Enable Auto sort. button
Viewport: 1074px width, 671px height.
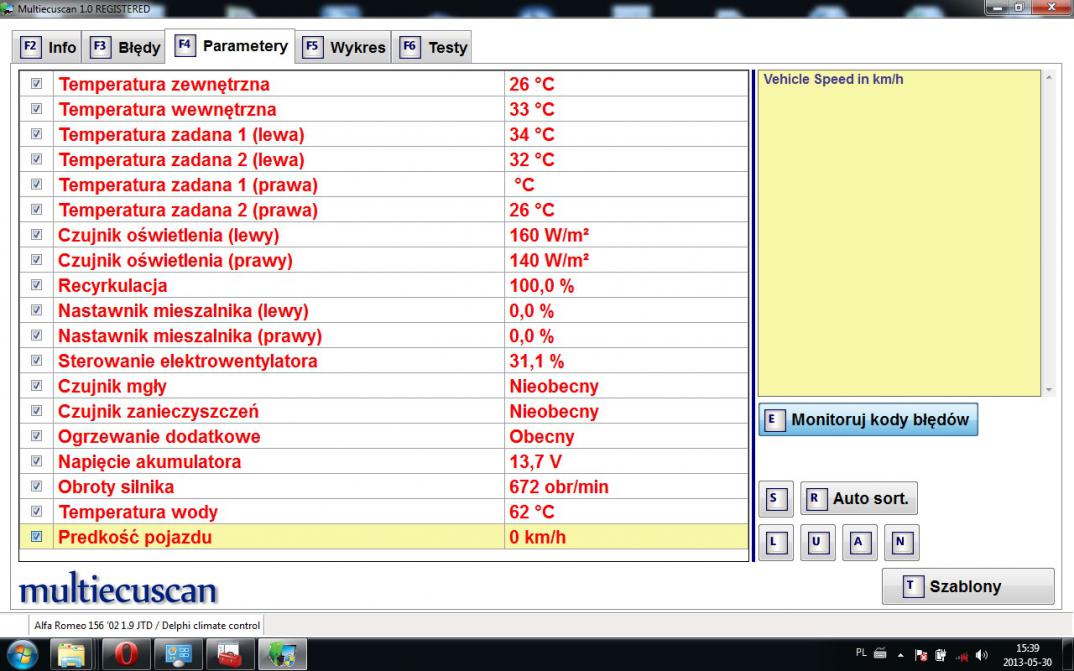[x=859, y=498]
